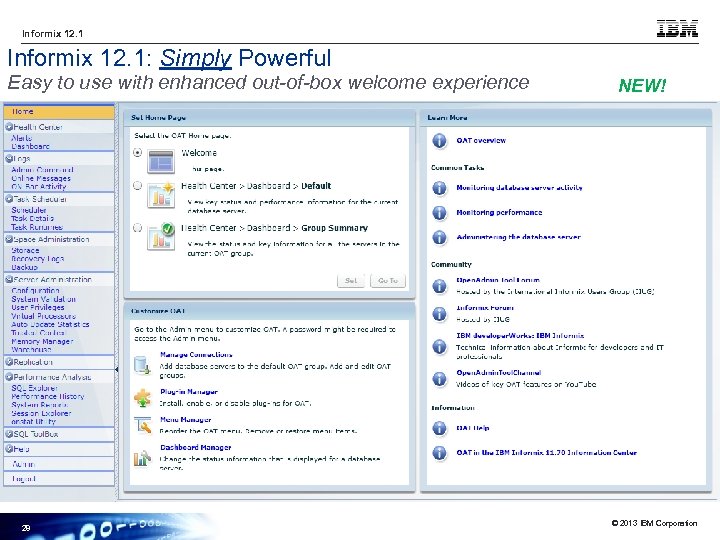Select Health Center Dashboard Default radio button
Screen dimensions: 720x540
click(x=137, y=186)
